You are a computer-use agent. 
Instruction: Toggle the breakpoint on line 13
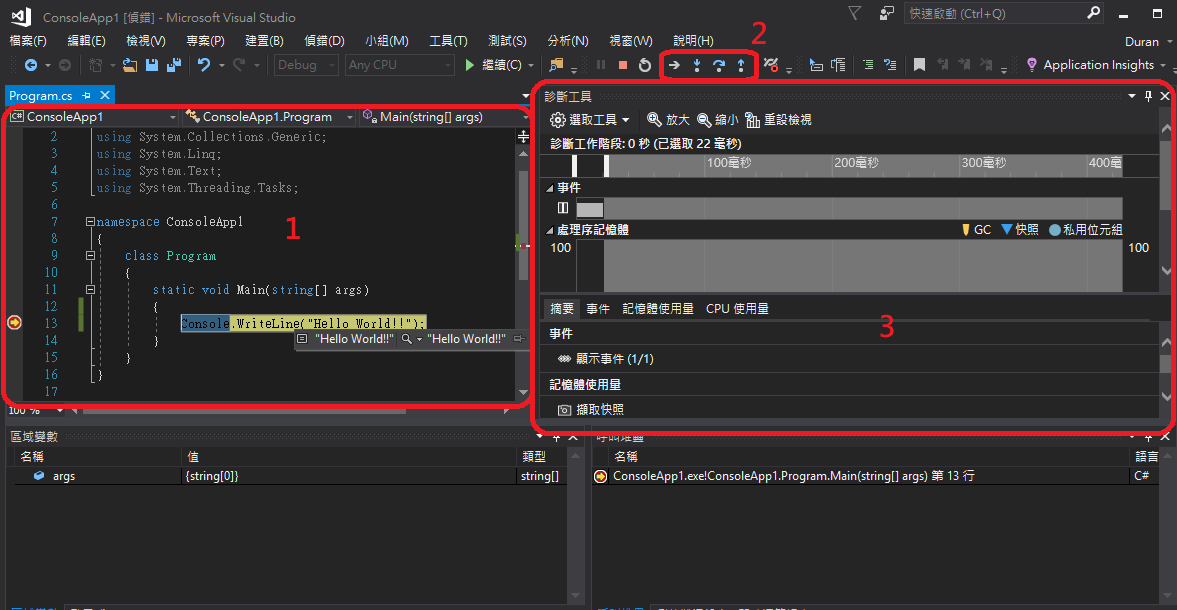14,323
